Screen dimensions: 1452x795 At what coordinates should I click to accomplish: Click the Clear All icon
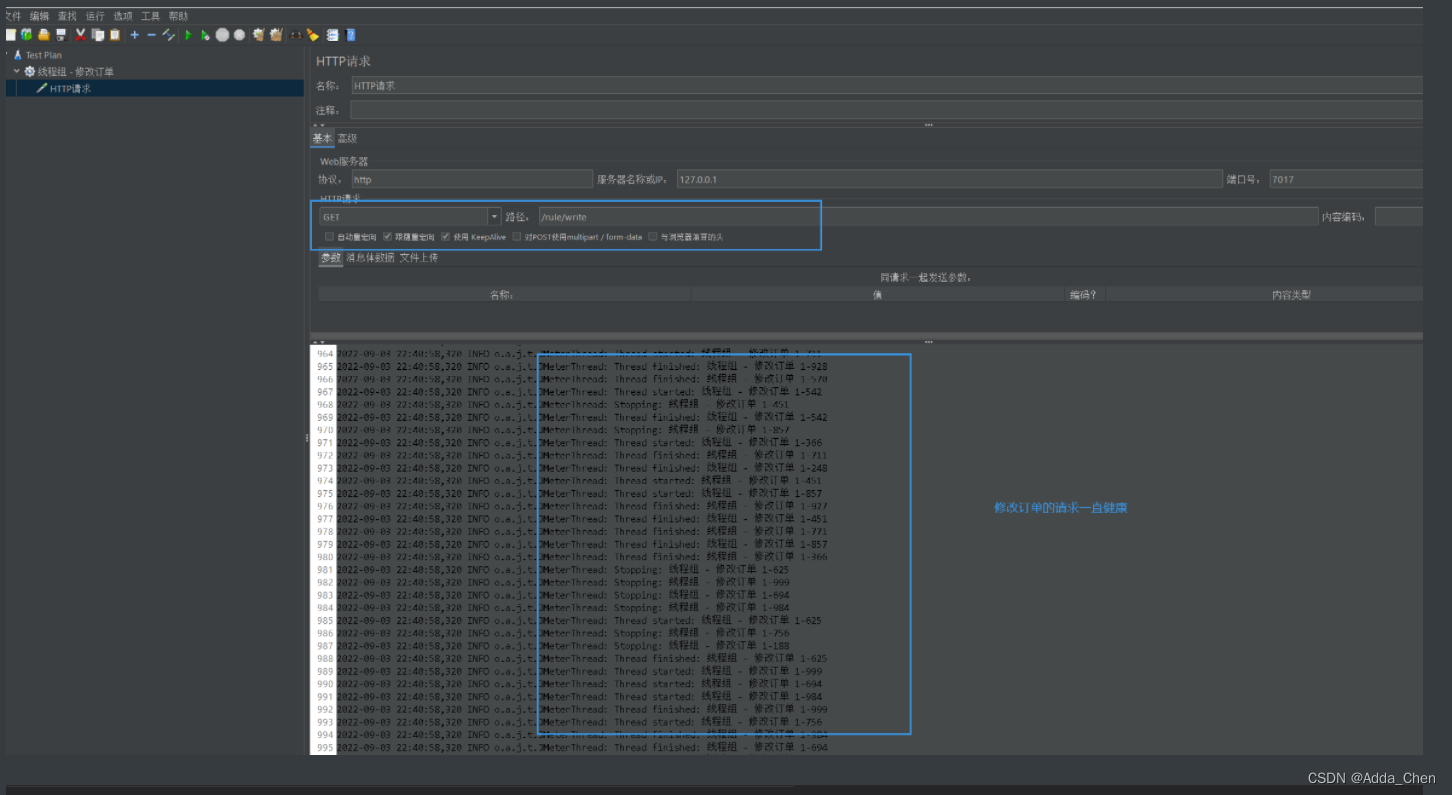276,35
